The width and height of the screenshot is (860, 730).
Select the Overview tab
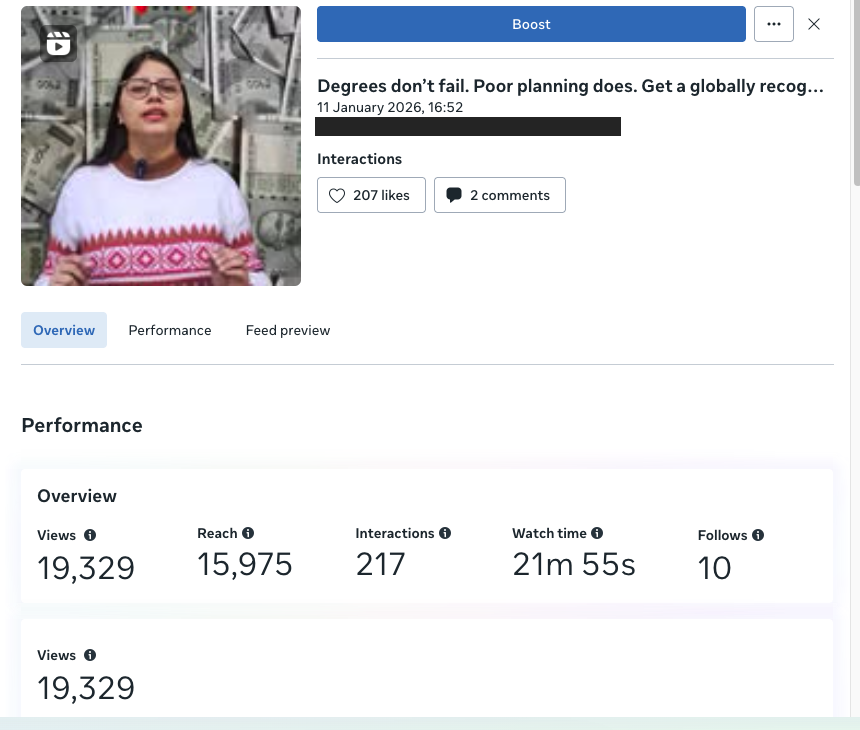pos(64,330)
